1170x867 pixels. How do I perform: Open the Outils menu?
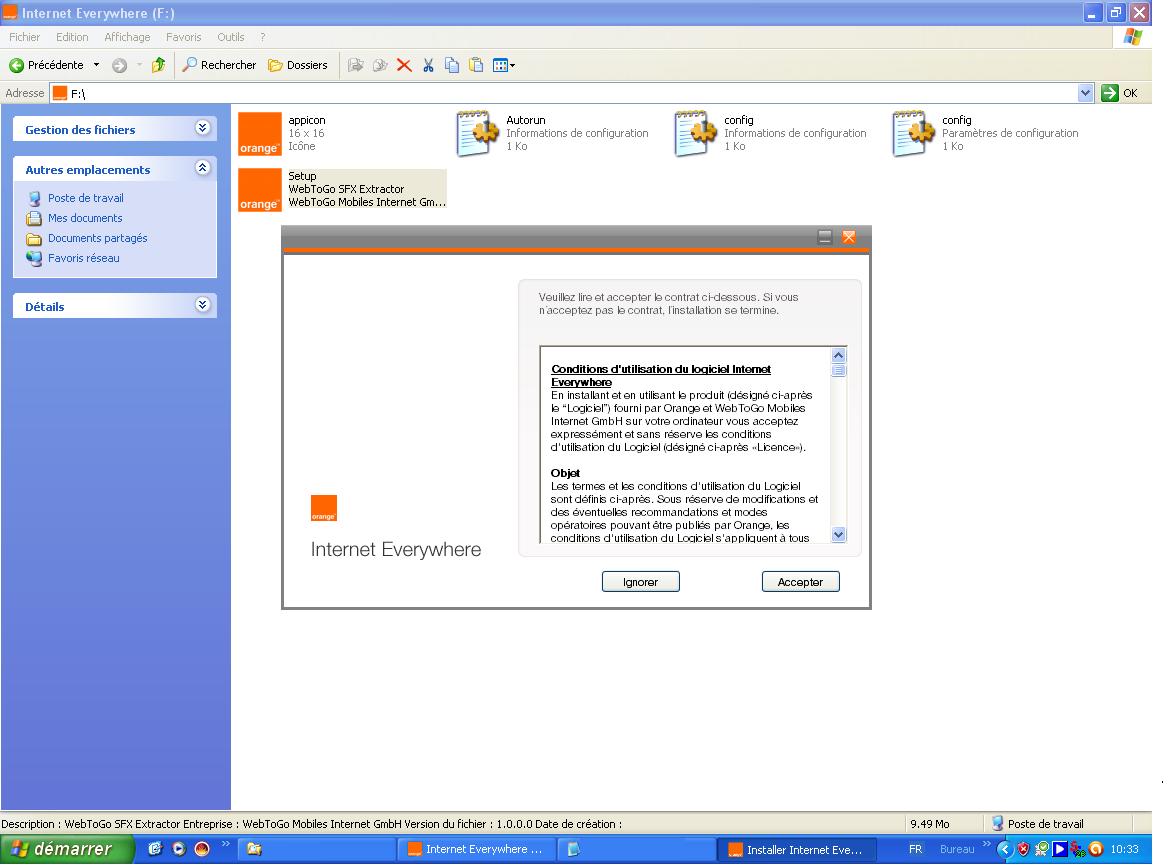click(x=231, y=37)
